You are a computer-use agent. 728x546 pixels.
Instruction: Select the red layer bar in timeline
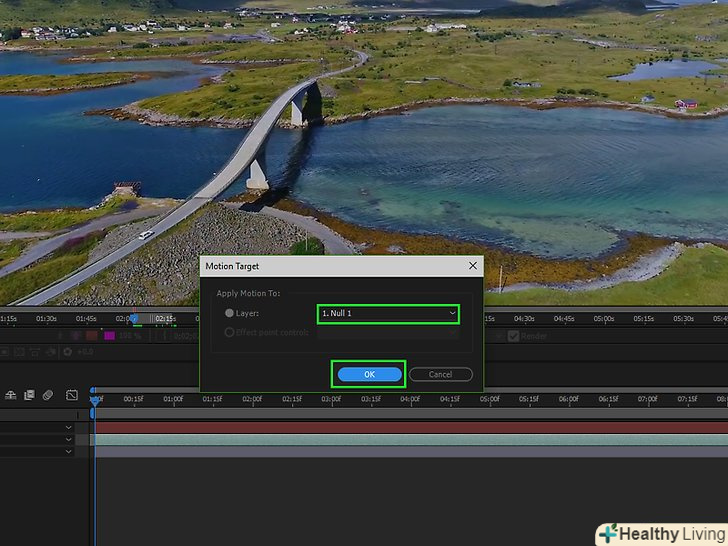[x=400, y=427]
